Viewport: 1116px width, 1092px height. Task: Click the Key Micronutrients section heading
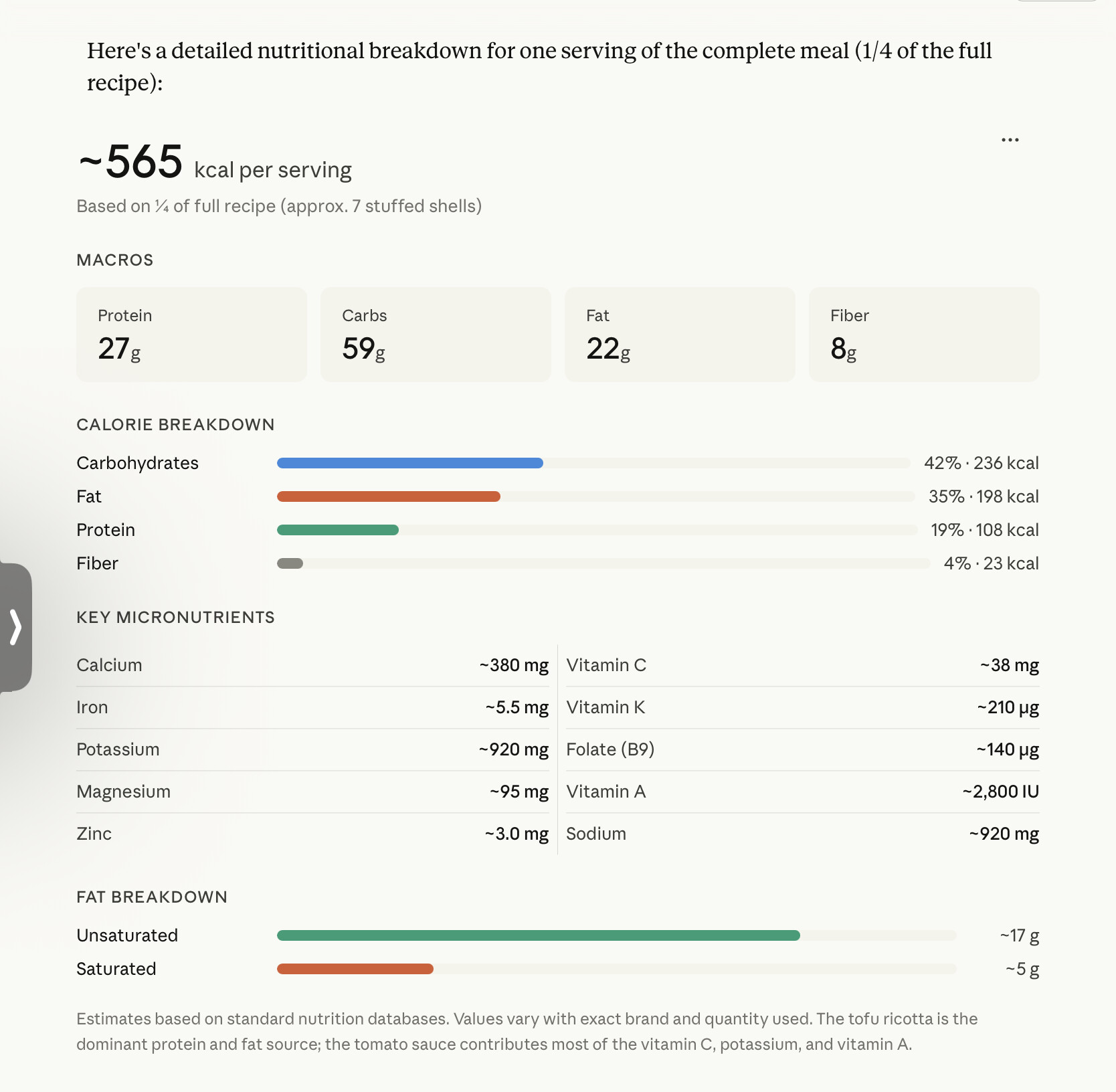pos(175,617)
